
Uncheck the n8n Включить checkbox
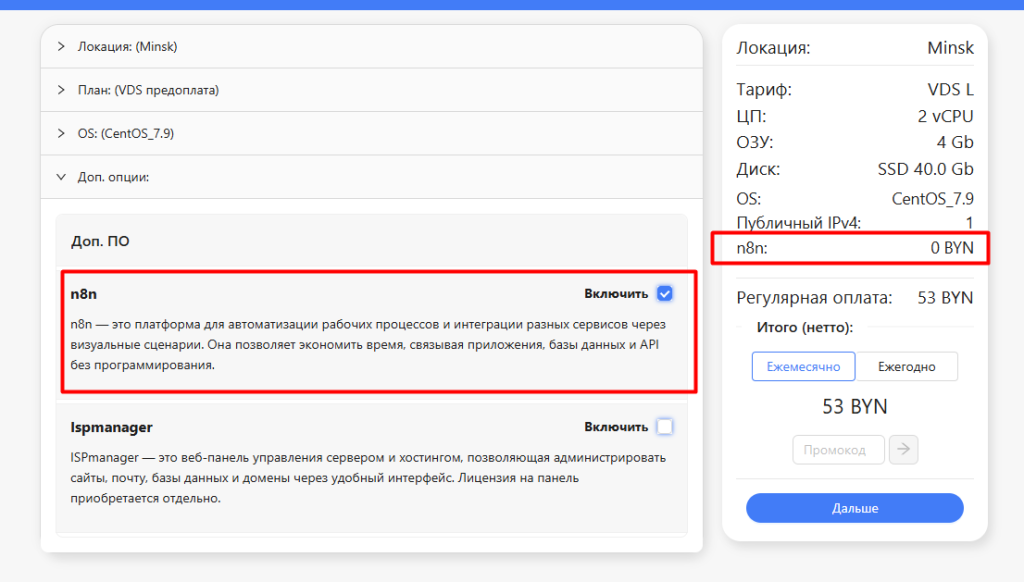665,293
